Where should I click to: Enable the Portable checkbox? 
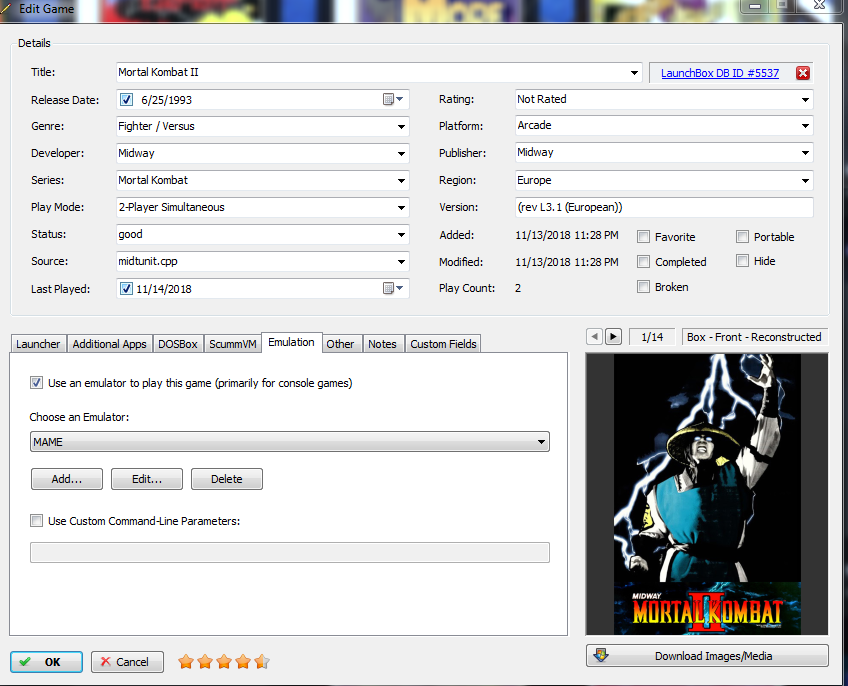(743, 236)
